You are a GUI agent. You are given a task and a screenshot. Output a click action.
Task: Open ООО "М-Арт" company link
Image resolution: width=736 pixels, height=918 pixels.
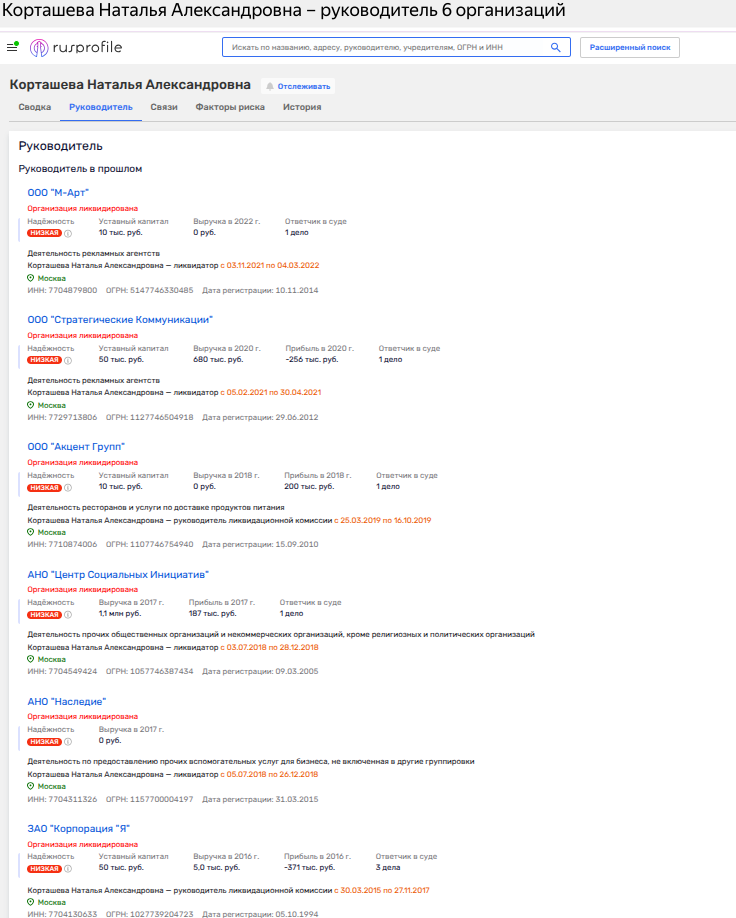coord(58,192)
